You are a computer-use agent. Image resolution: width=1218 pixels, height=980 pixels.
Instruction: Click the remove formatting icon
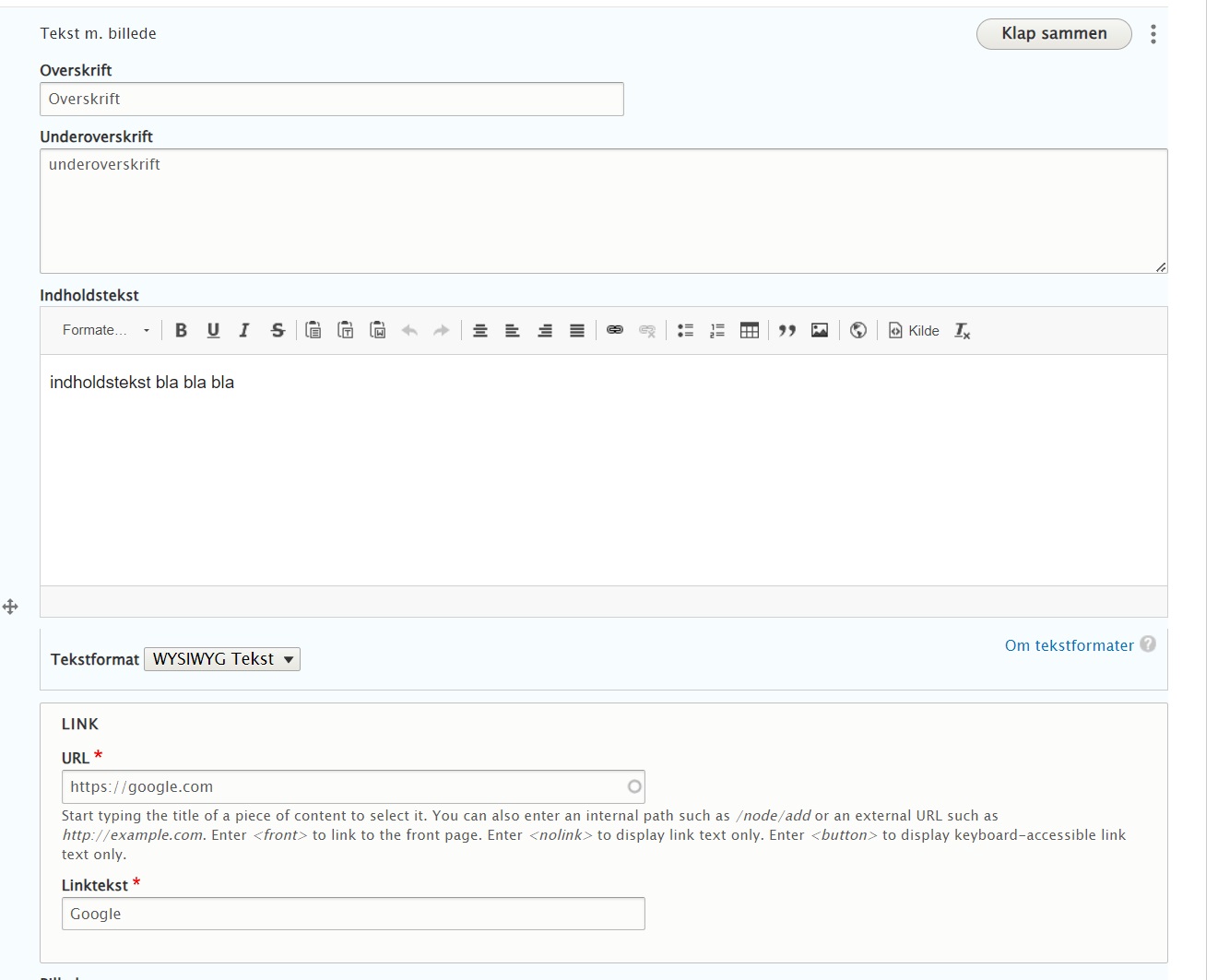tap(962, 330)
